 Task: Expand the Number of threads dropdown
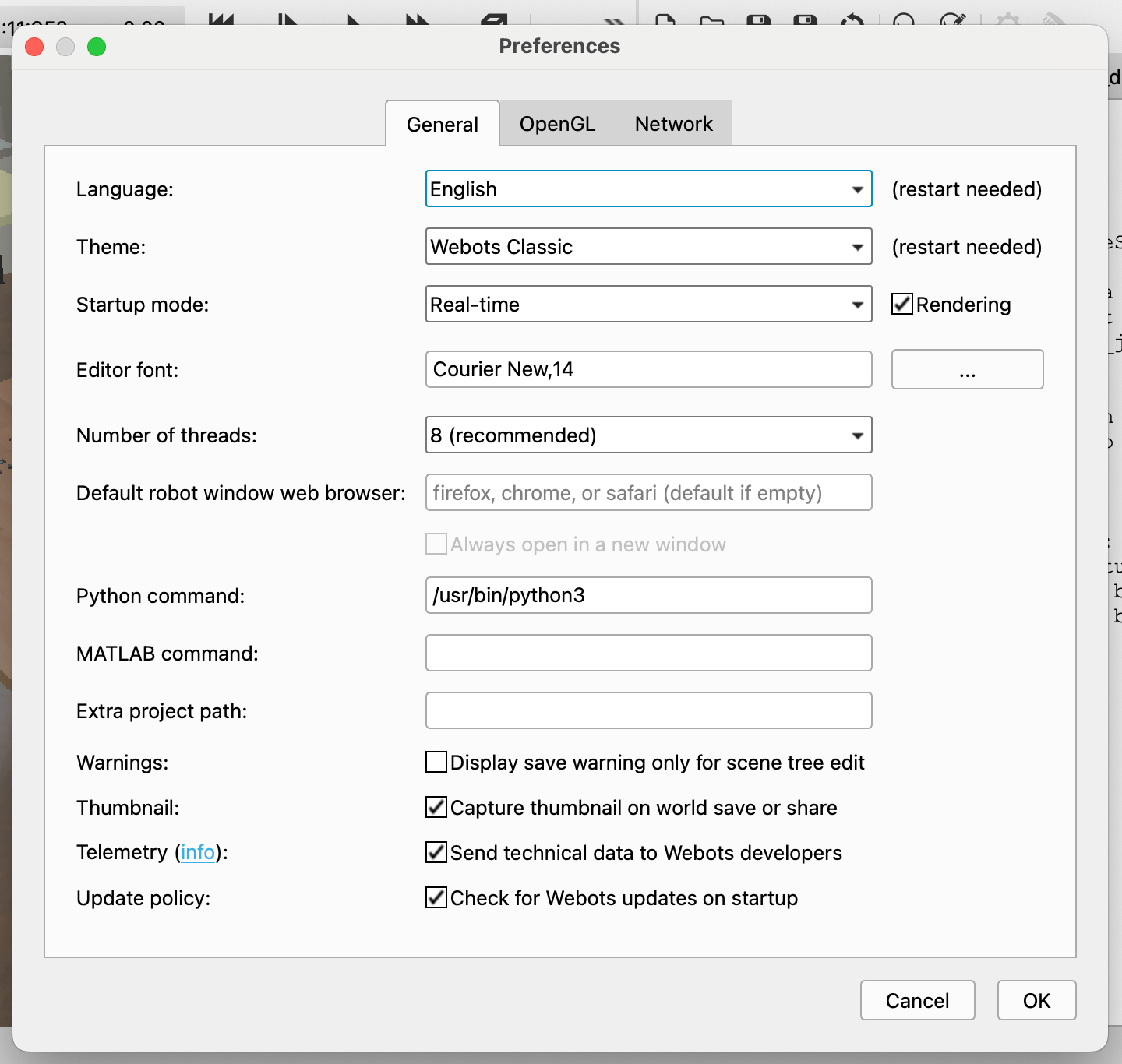(x=648, y=435)
